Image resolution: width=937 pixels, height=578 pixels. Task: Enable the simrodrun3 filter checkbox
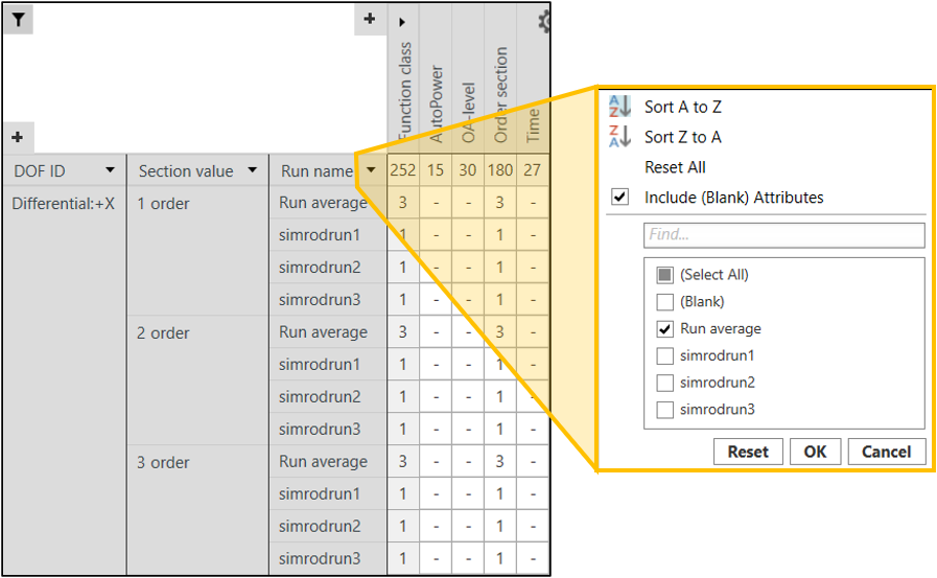click(664, 410)
